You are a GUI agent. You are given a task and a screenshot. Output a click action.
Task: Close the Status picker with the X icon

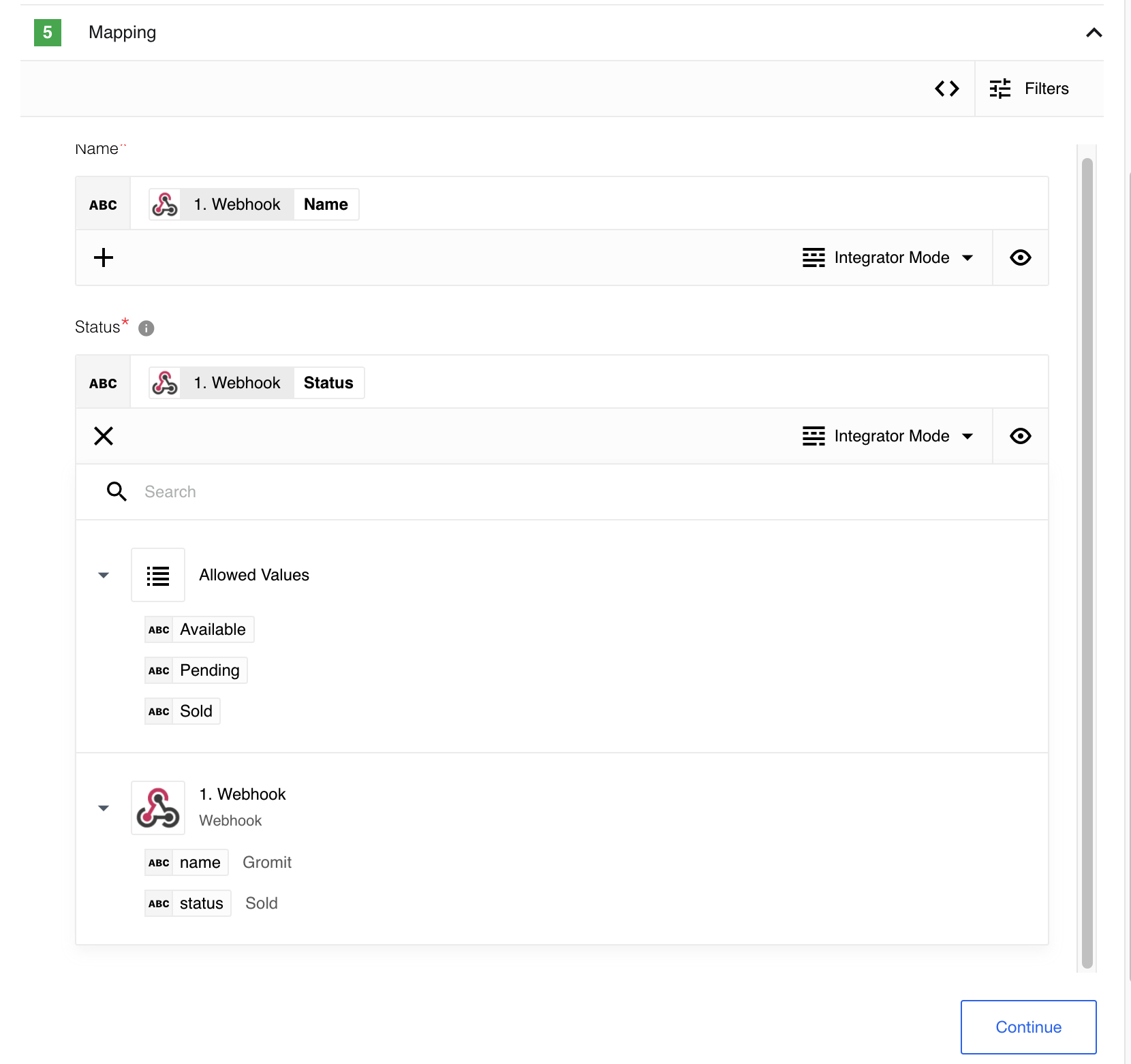click(x=104, y=436)
